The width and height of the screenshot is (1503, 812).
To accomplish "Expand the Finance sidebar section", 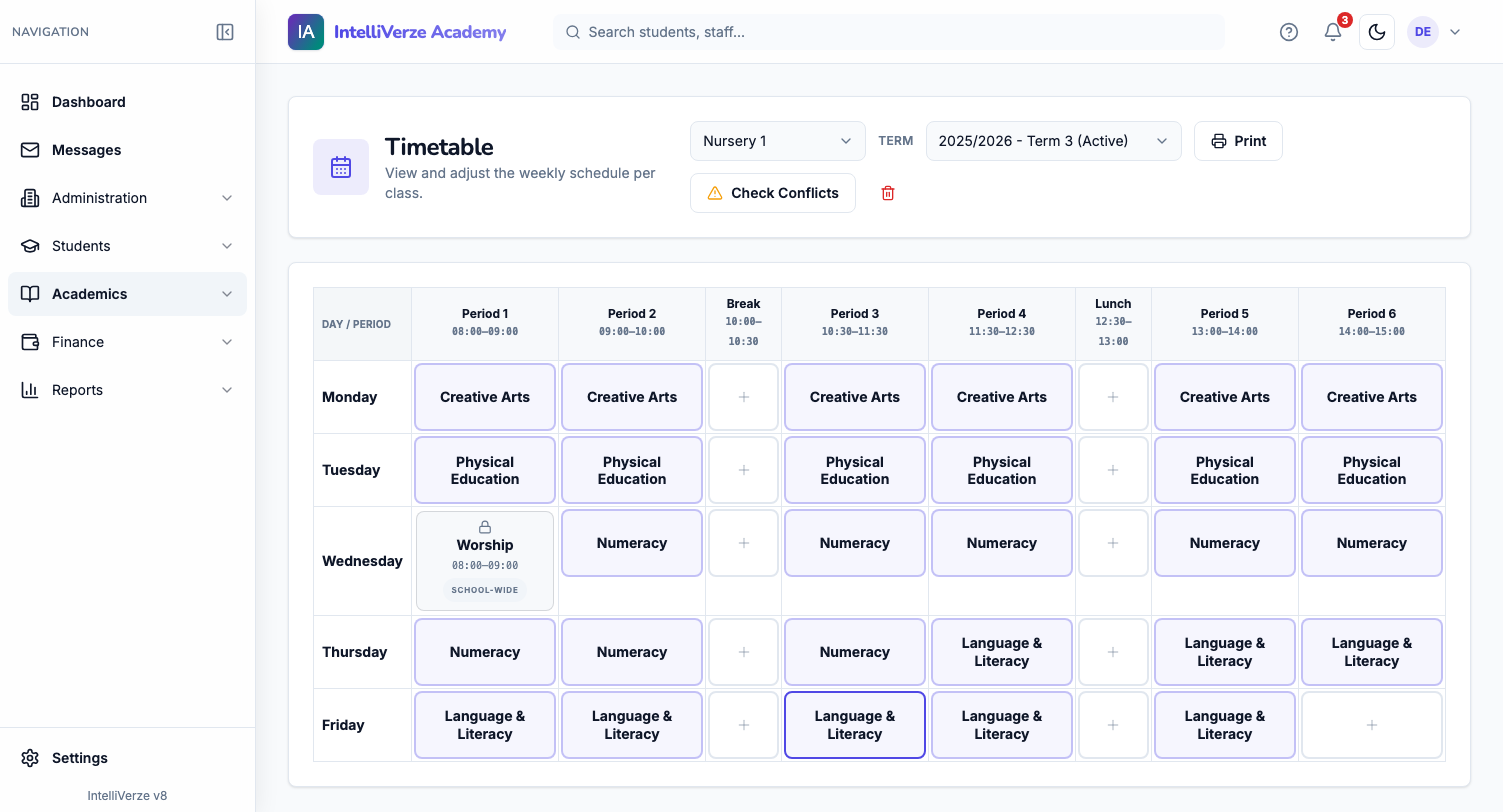I will 127,342.
